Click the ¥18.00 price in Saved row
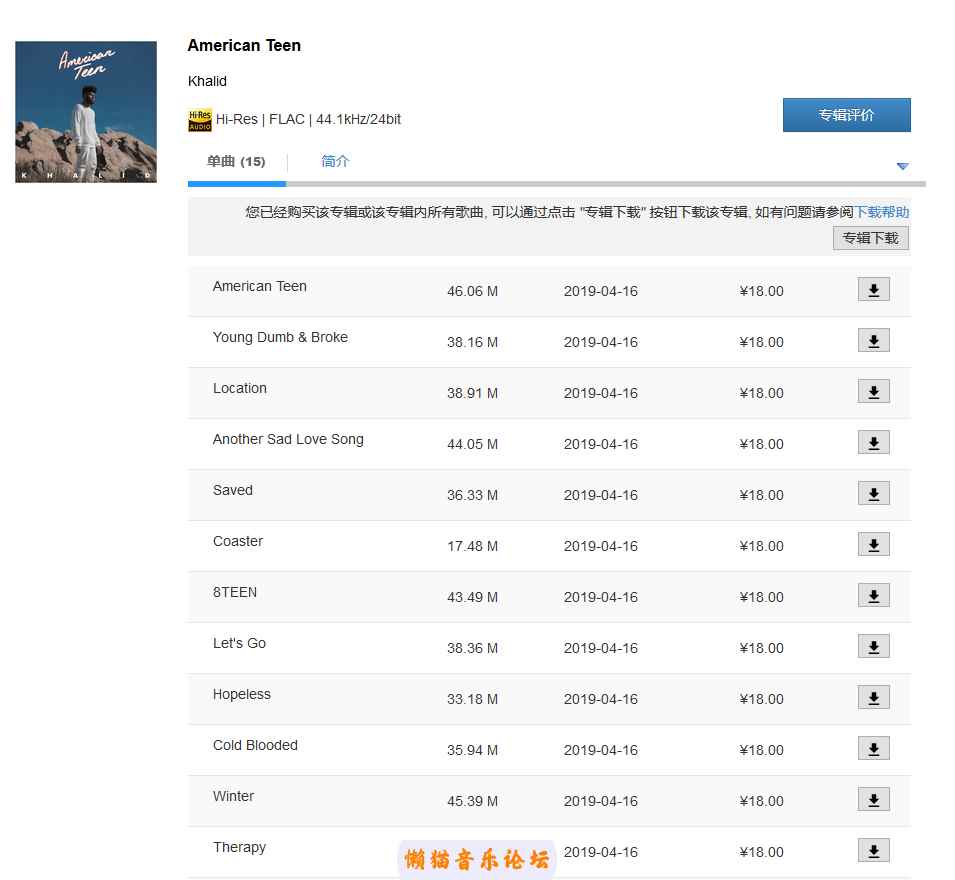The height and width of the screenshot is (880, 955). [x=761, y=495]
